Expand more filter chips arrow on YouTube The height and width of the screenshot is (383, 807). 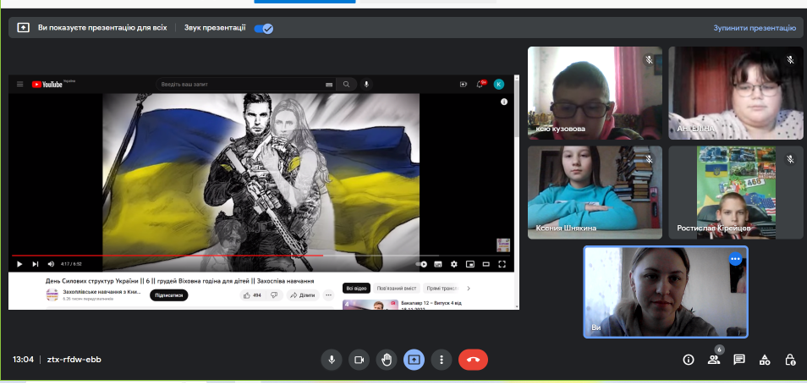[468, 288]
